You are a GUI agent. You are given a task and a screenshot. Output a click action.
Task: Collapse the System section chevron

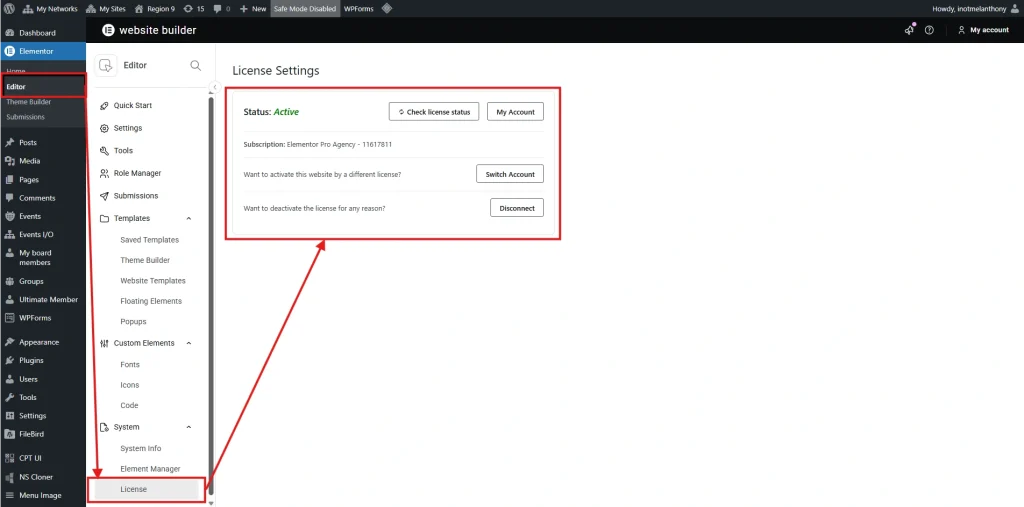(x=189, y=427)
